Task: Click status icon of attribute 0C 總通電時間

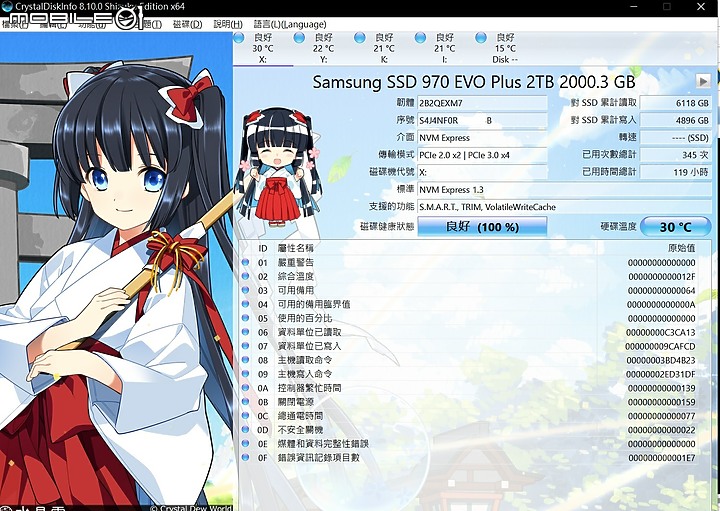Action: [x=245, y=416]
